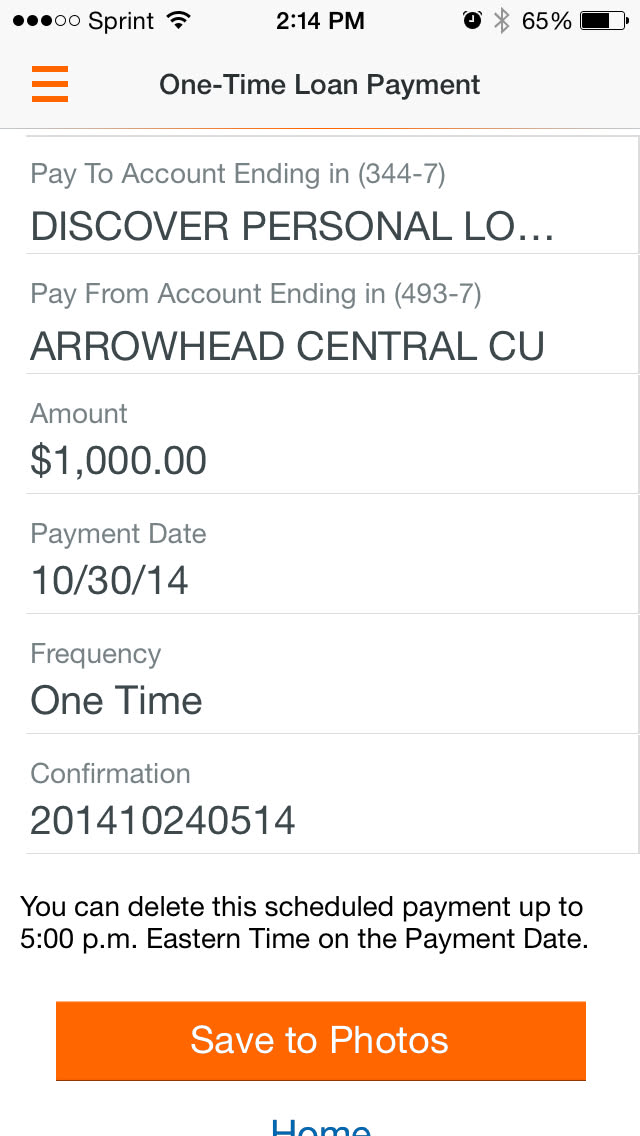Tap the One Time frequency value

pos(117,700)
